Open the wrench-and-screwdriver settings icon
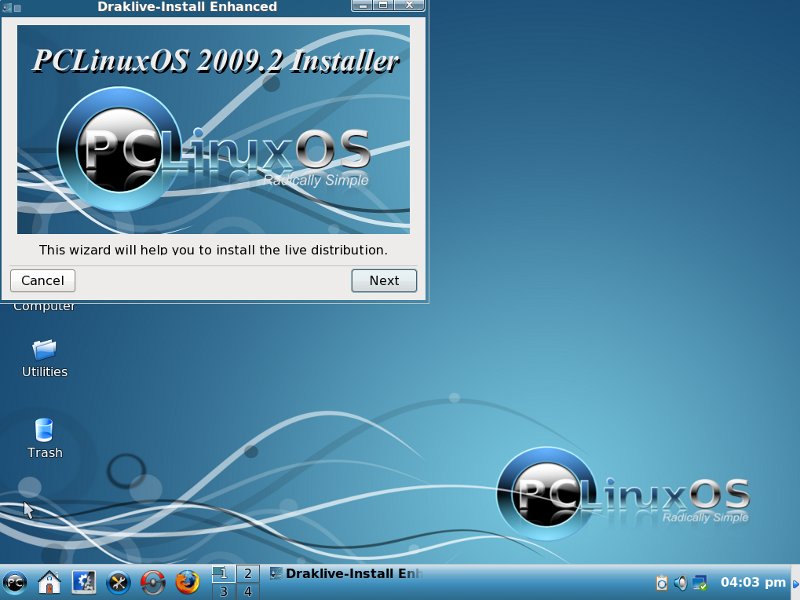 (118, 582)
